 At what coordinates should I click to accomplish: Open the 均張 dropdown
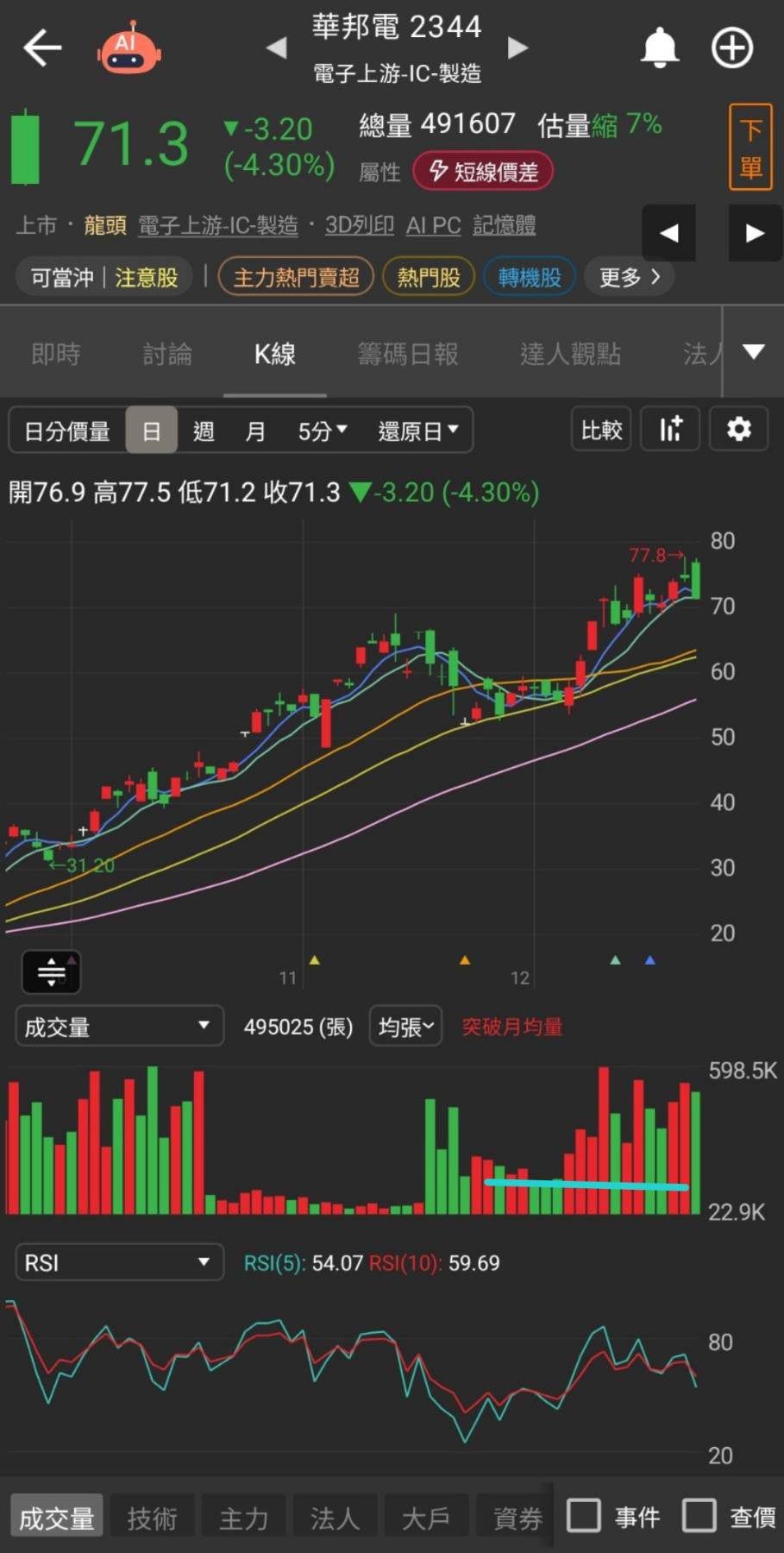[x=405, y=1026]
